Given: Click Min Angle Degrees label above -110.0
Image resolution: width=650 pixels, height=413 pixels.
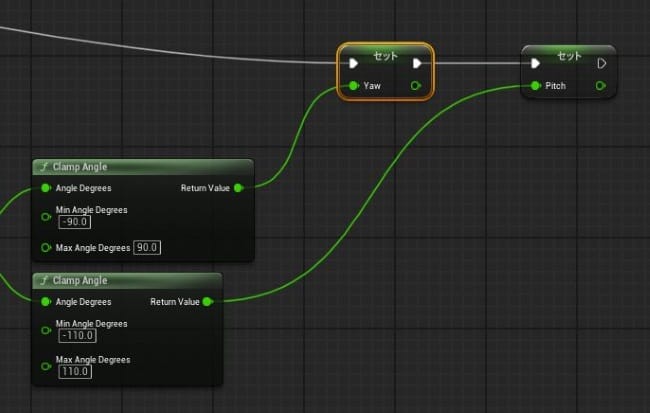Looking at the screenshot, I should tap(92, 323).
